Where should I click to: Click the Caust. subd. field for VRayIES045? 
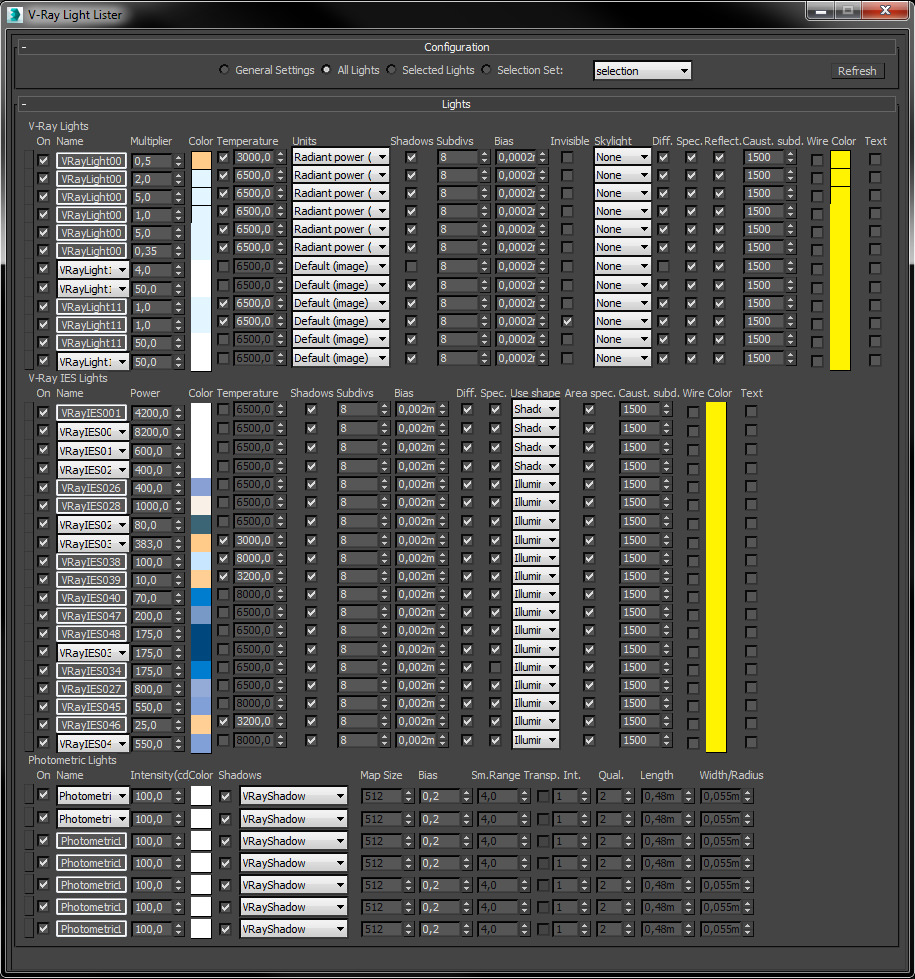pos(641,703)
